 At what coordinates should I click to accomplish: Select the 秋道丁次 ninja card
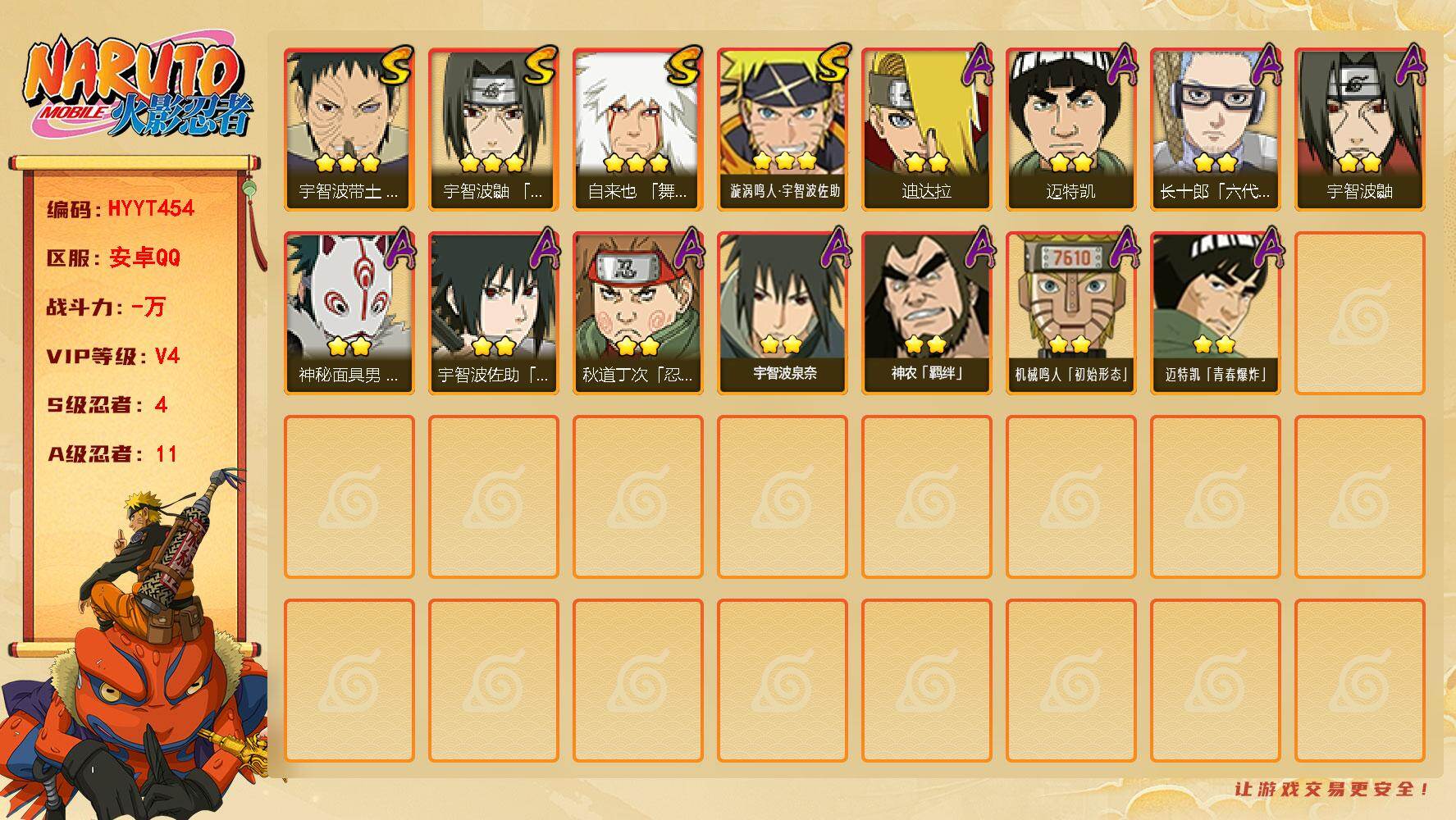pos(638,313)
